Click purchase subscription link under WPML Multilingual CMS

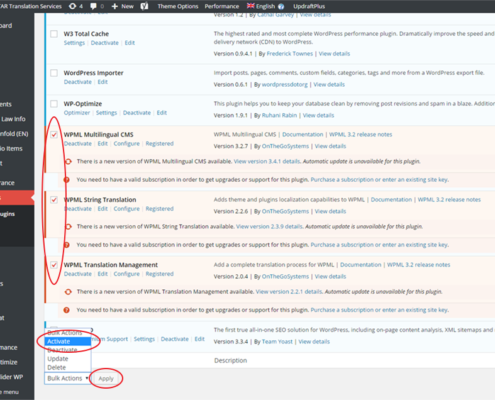[x=379, y=180]
